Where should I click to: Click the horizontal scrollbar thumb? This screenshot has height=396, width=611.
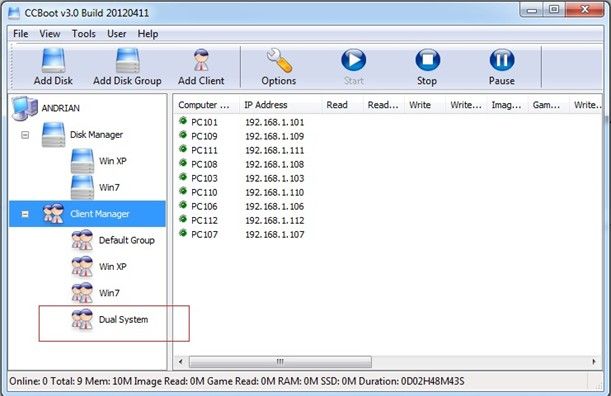pos(280,362)
